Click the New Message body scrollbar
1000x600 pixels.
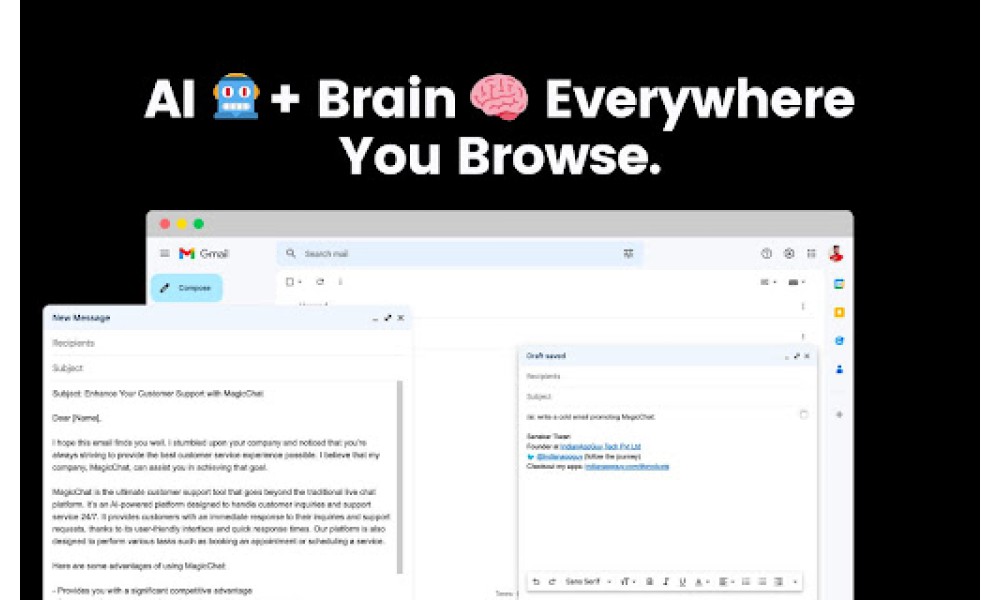click(x=400, y=477)
